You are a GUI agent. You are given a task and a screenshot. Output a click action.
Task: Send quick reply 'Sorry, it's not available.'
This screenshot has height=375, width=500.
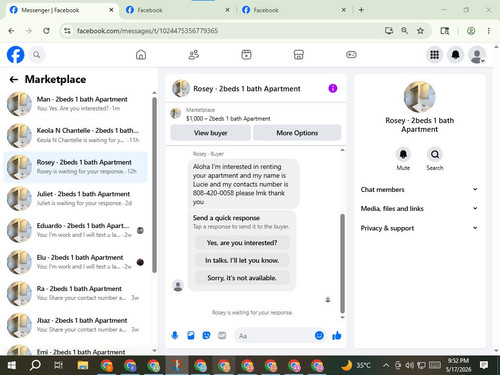[242, 278]
